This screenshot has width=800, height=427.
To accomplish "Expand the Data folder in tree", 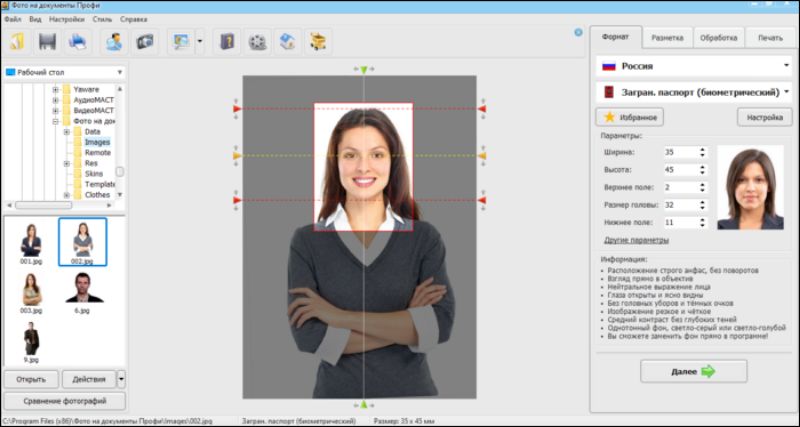I will click(x=67, y=132).
